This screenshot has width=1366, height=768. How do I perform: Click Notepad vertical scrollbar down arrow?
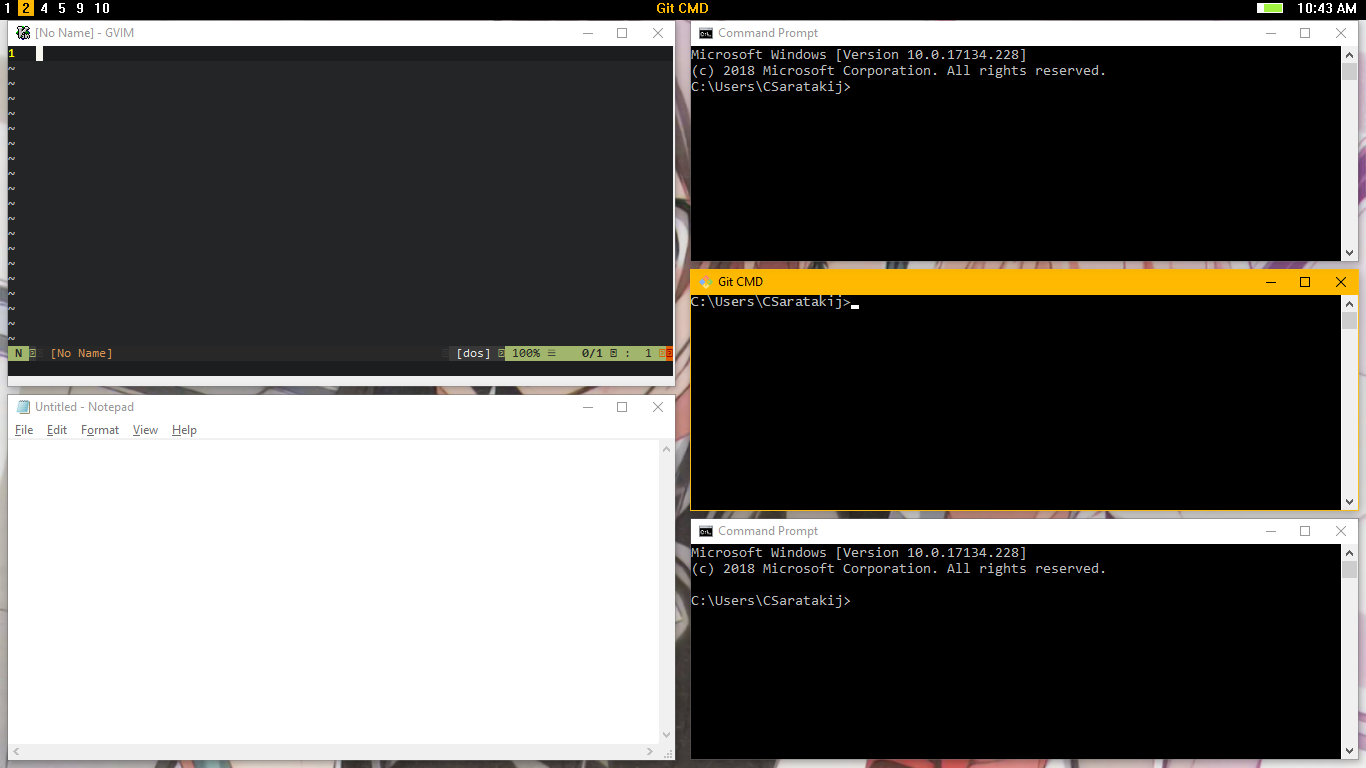(x=667, y=735)
